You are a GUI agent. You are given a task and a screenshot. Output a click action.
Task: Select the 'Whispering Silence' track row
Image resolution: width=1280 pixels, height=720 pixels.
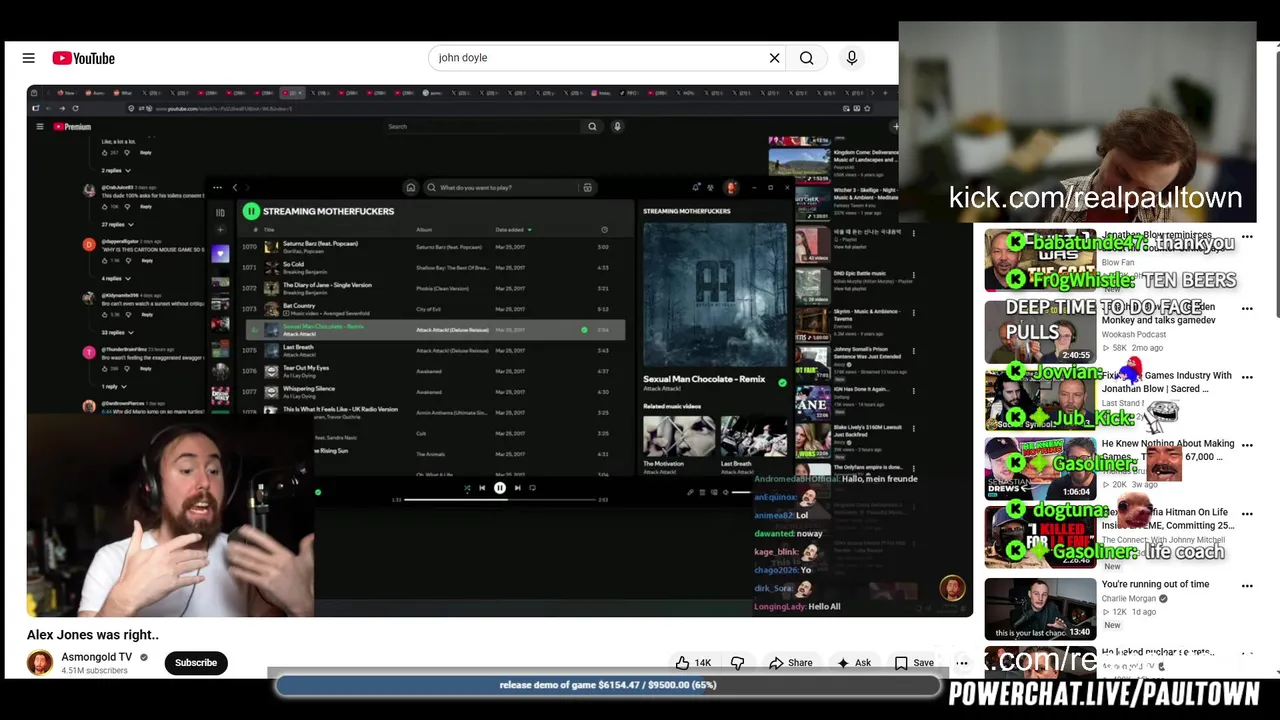pos(434,392)
